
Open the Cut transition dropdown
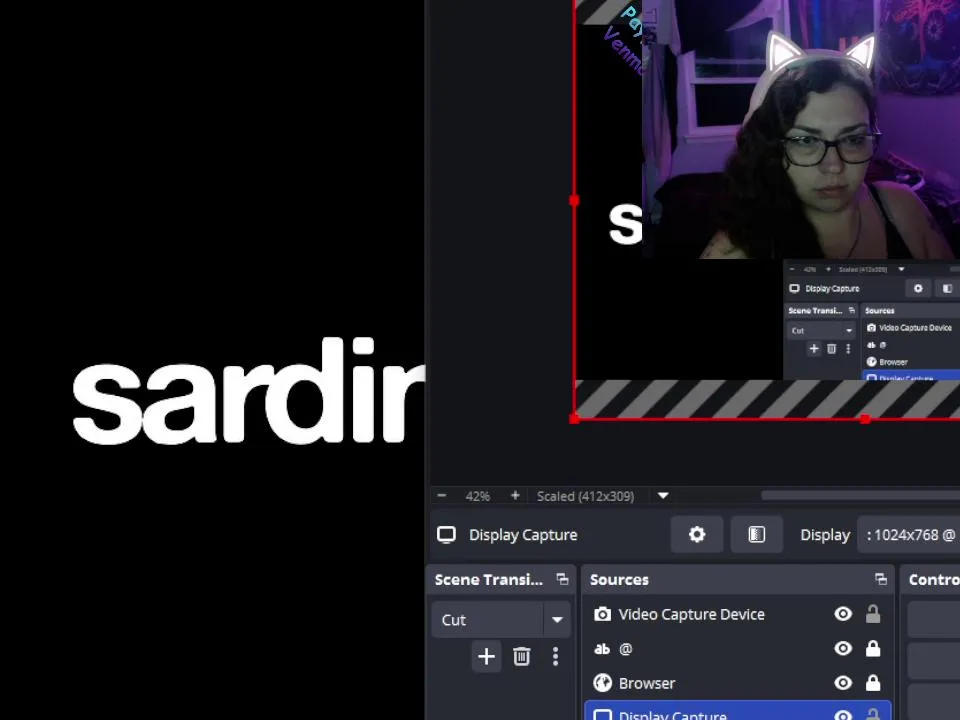point(501,620)
